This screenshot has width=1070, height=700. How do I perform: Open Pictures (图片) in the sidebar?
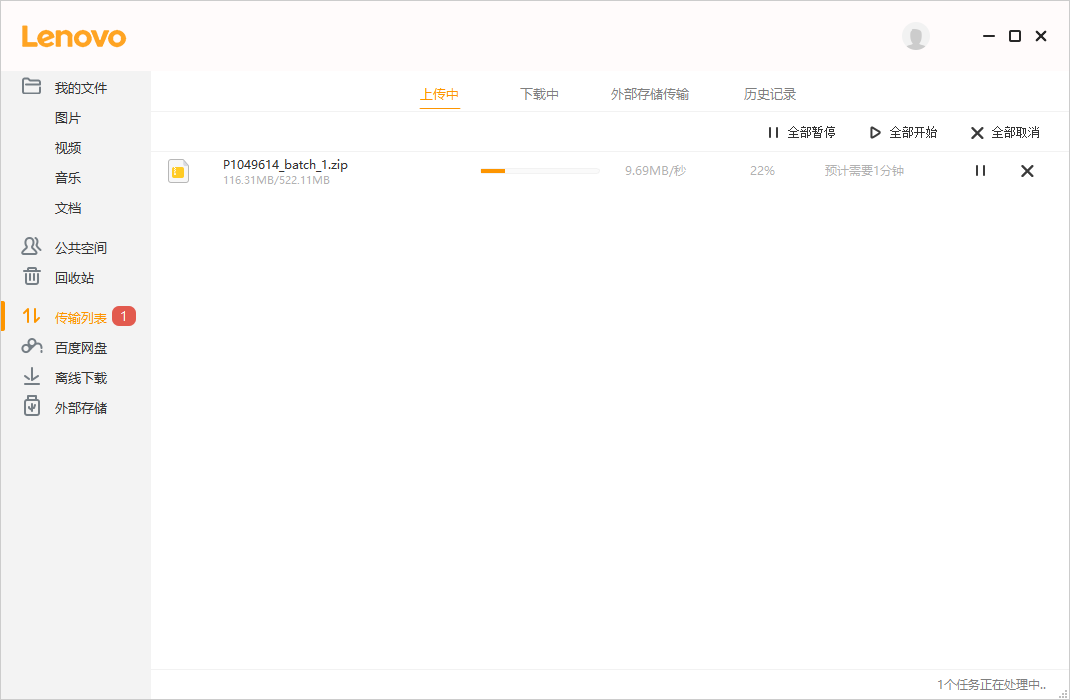tap(68, 118)
